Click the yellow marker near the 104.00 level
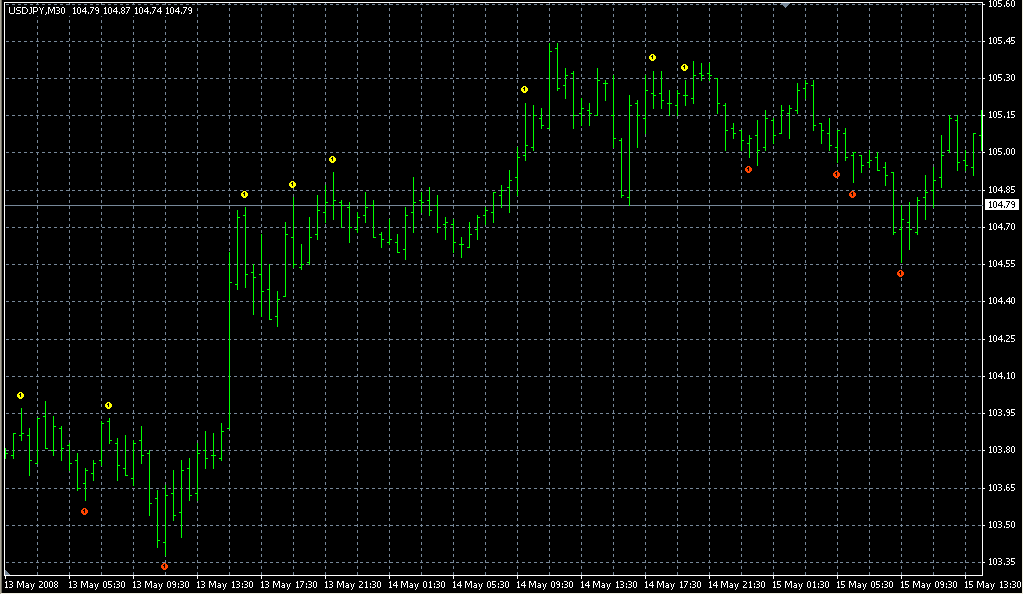Viewport: 1024px width, 594px height. pos(108,405)
